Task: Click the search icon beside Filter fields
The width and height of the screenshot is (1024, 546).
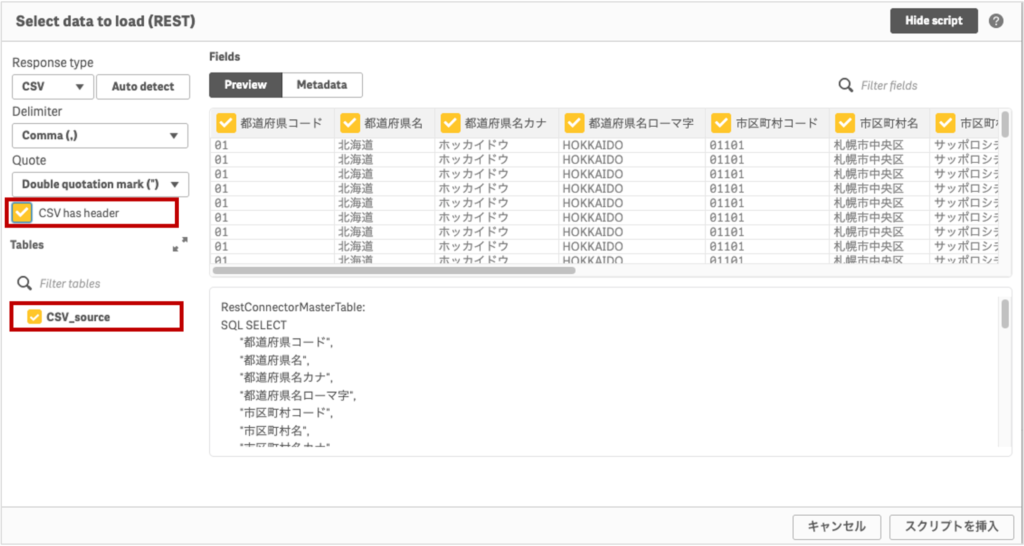Action: pyautogui.click(x=846, y=85)
